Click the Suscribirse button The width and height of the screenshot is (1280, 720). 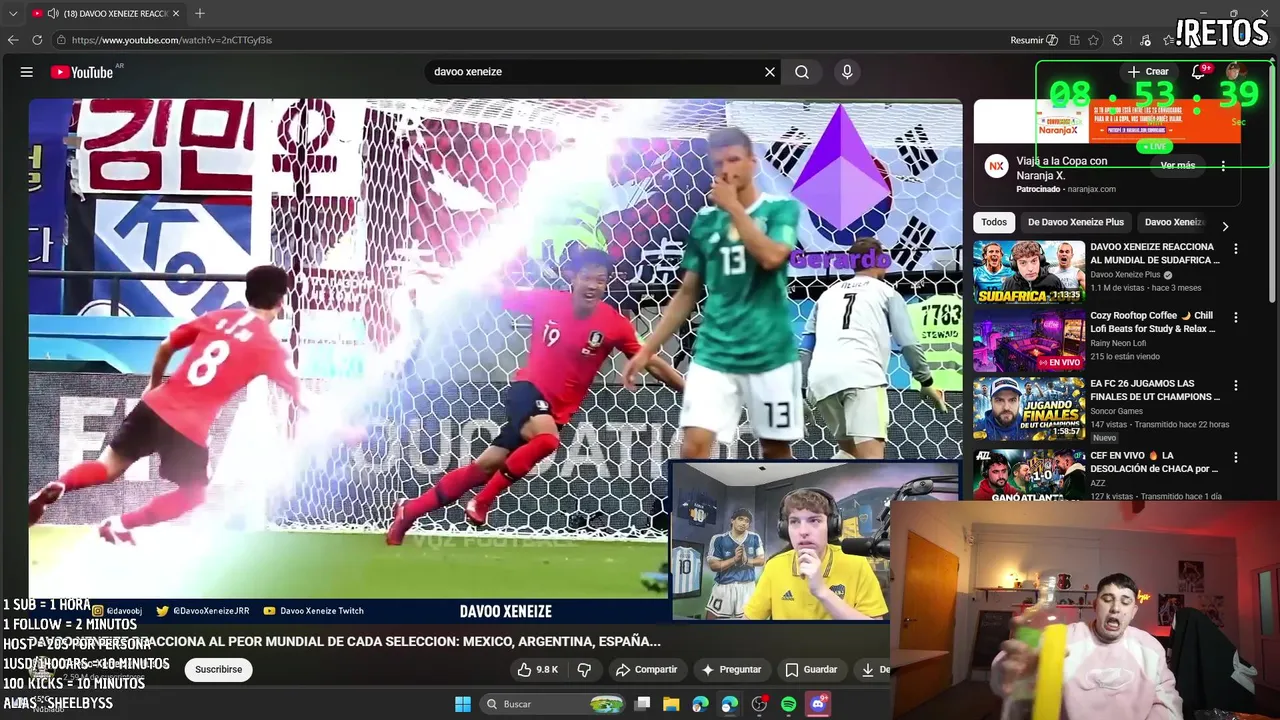218,669
